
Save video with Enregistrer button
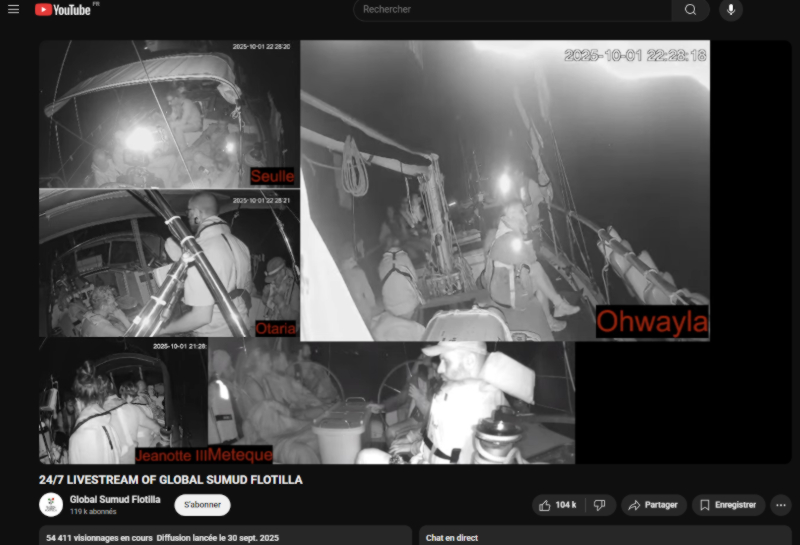[727, 505]
